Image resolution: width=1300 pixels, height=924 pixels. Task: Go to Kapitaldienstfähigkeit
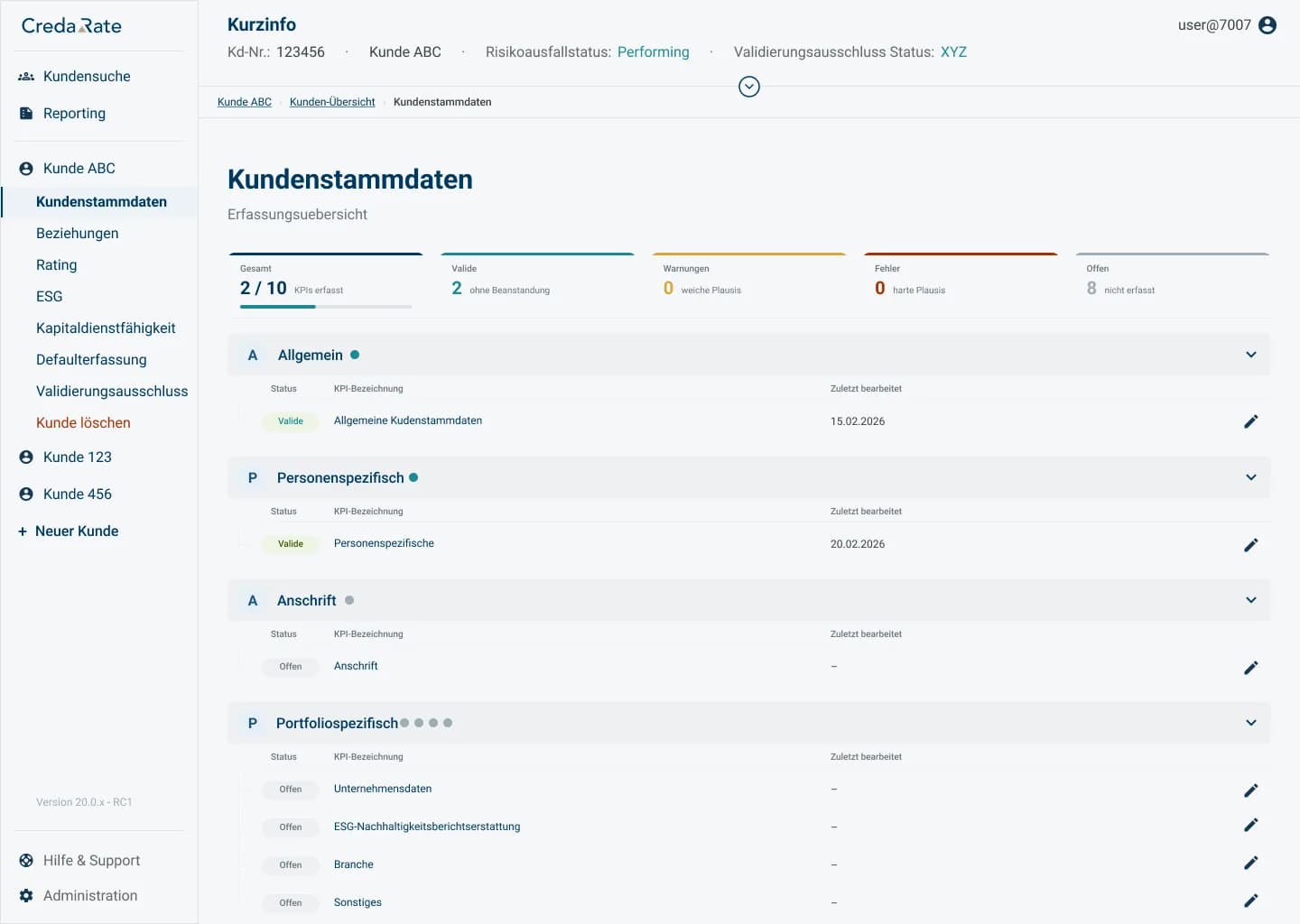point(106,328)
